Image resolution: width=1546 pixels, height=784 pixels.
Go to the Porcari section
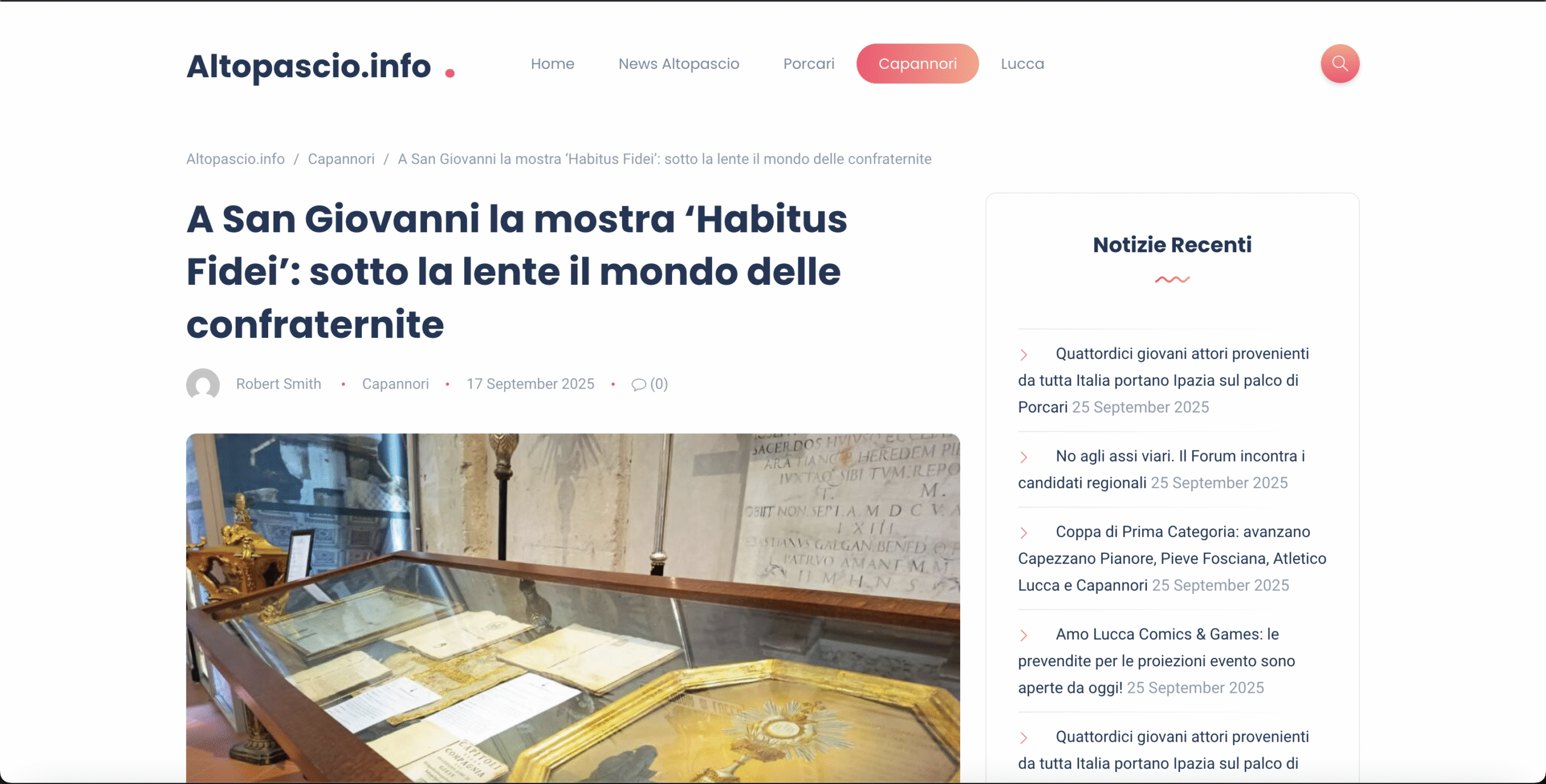[808, 63]
